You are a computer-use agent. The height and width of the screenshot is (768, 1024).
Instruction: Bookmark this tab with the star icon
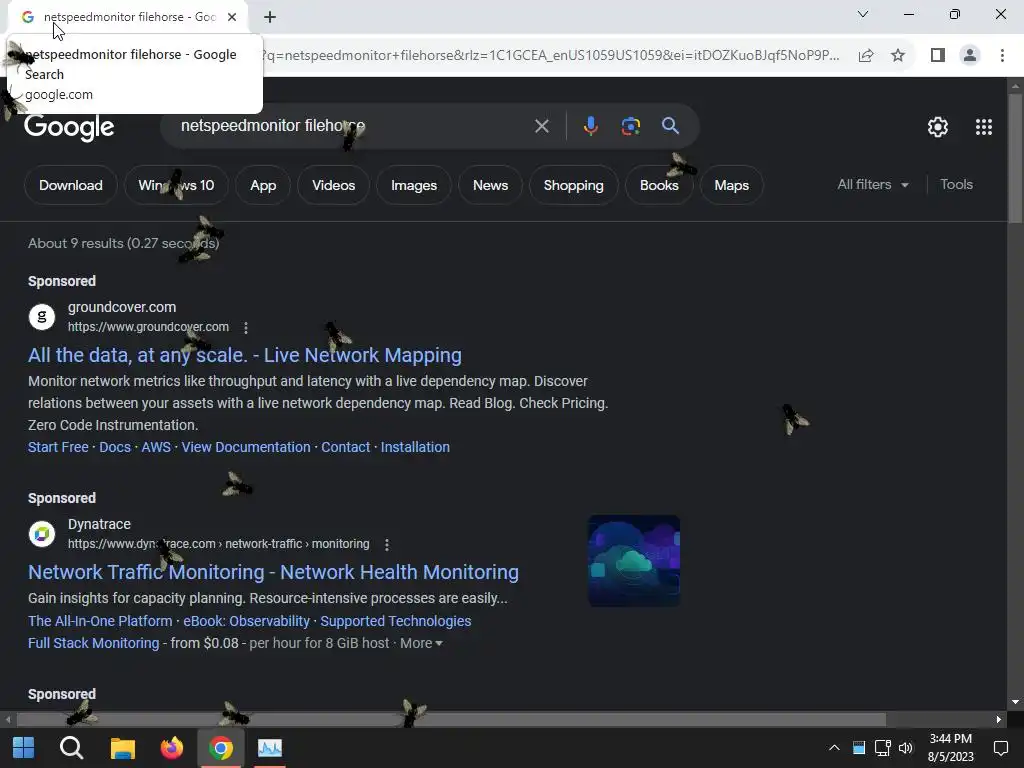pos(898,56)
